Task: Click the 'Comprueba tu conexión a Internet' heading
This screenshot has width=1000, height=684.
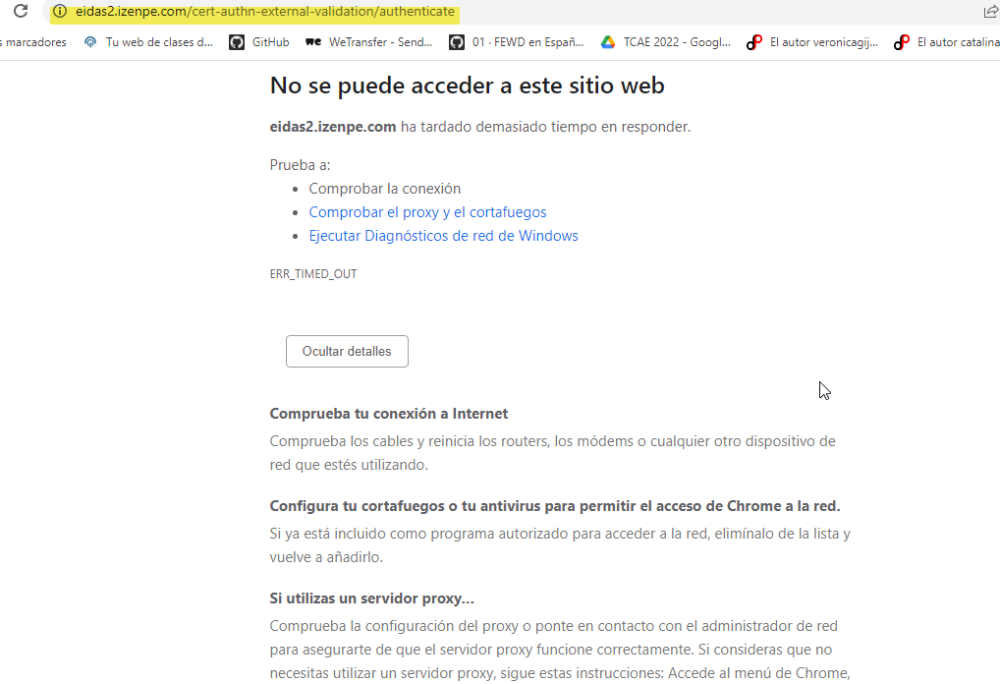Action: pyautogui.click(x=388, y=413)
